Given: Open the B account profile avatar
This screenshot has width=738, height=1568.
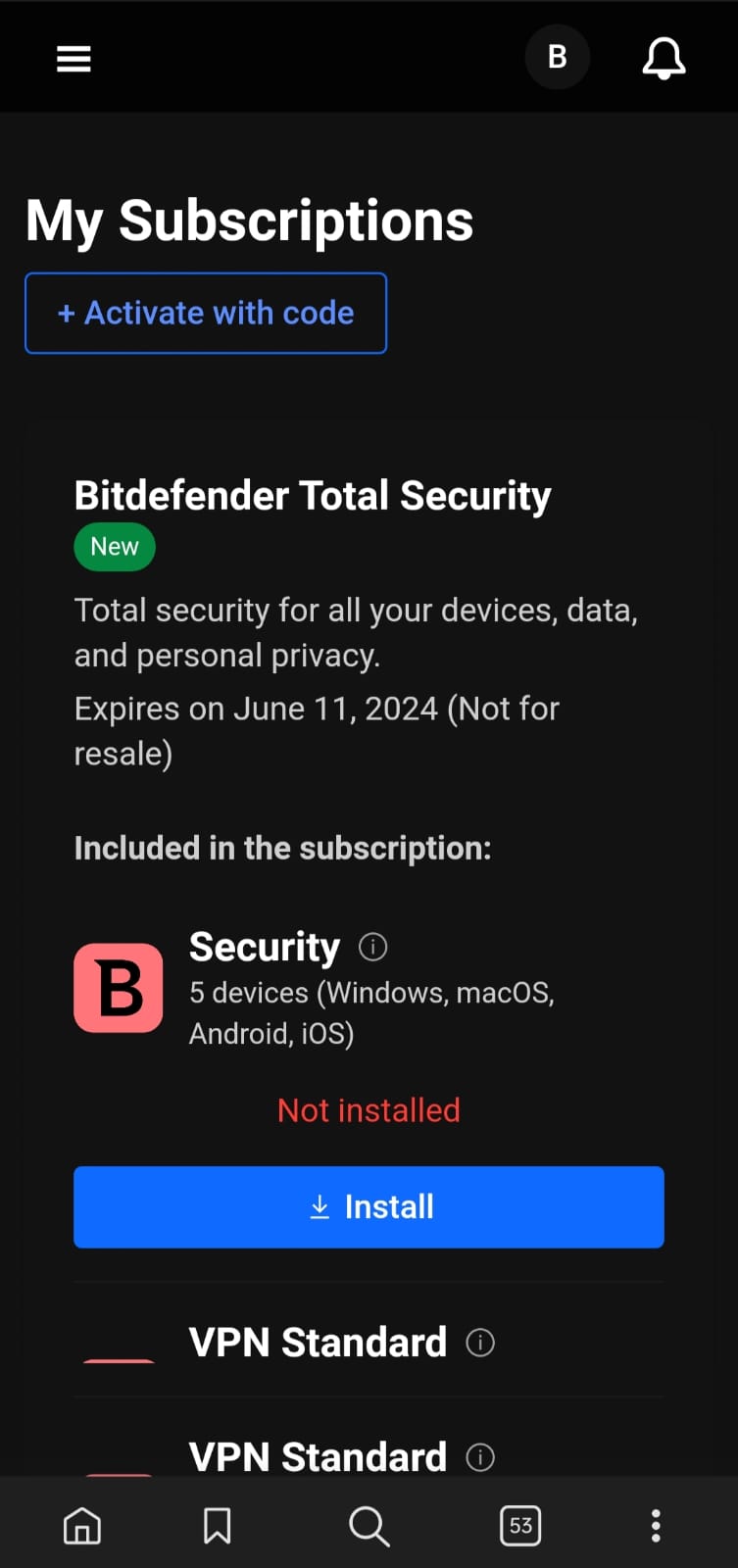Looking at the screenshot, I should 557,57.
